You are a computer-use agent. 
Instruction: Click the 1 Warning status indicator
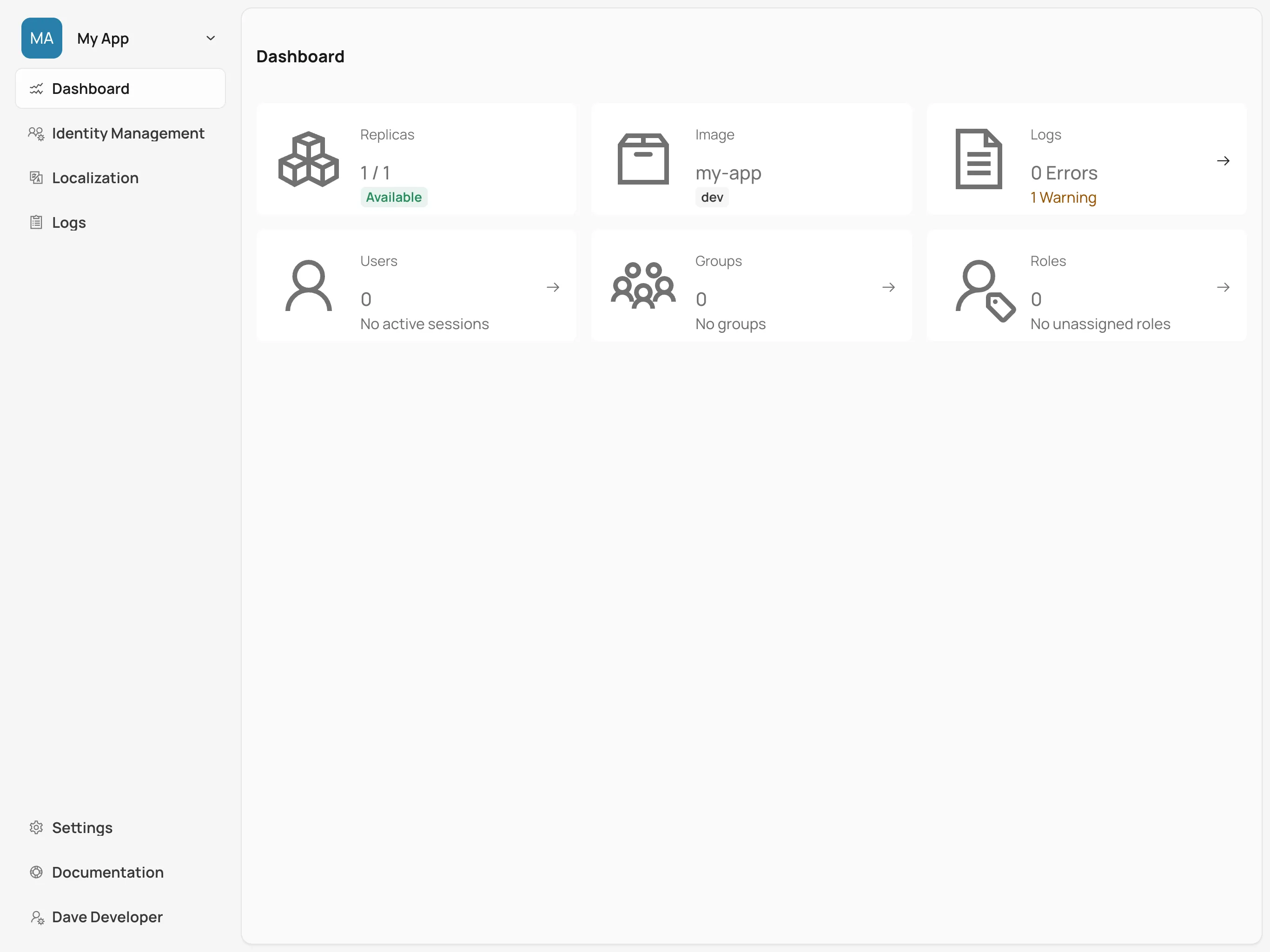[1064, 197]
